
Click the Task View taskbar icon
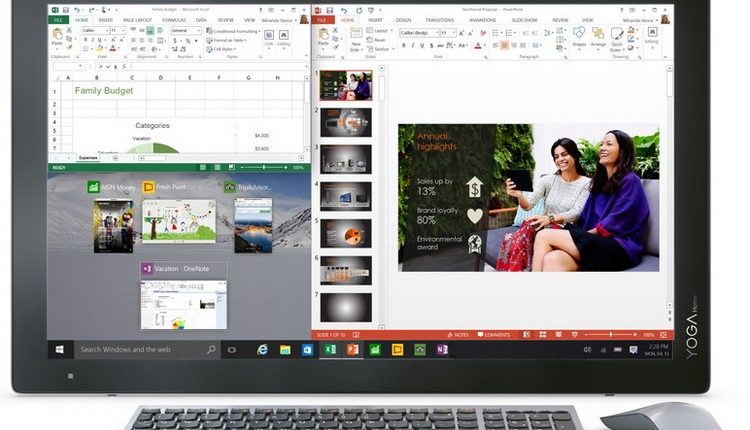[232, 350]
